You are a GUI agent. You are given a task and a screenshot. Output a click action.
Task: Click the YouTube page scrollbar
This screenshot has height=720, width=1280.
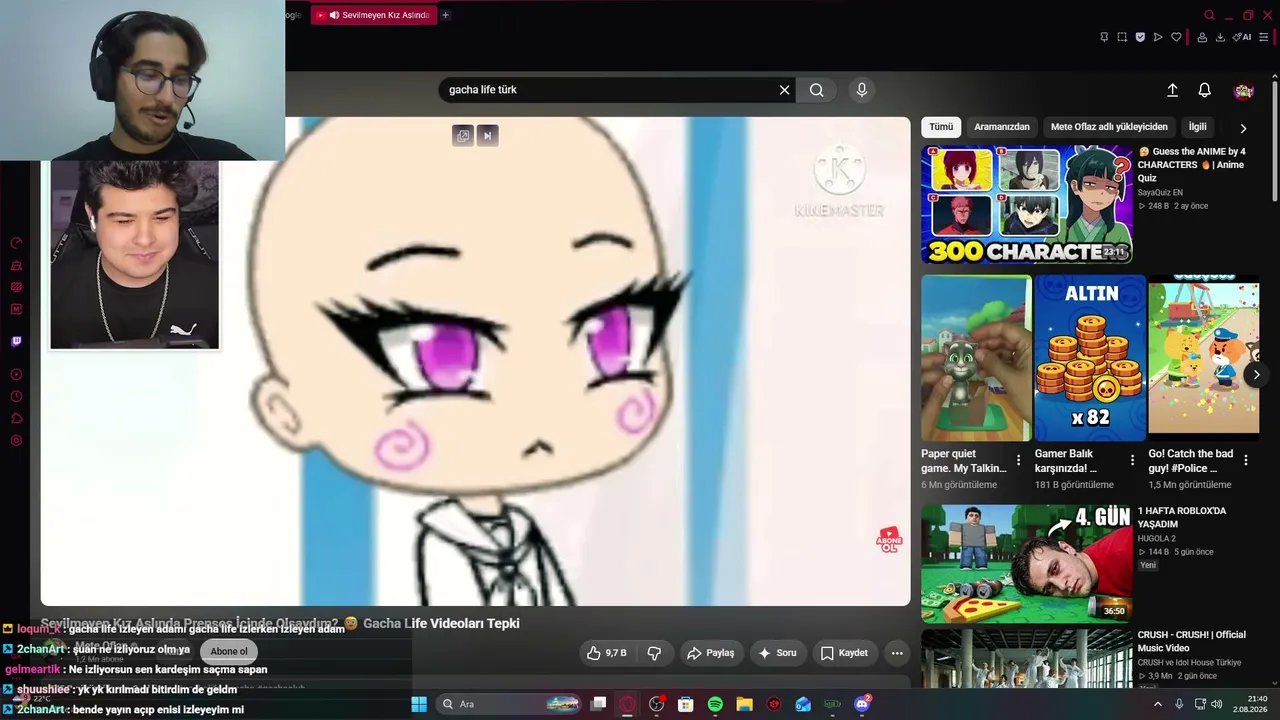(x=1274, y=140)
